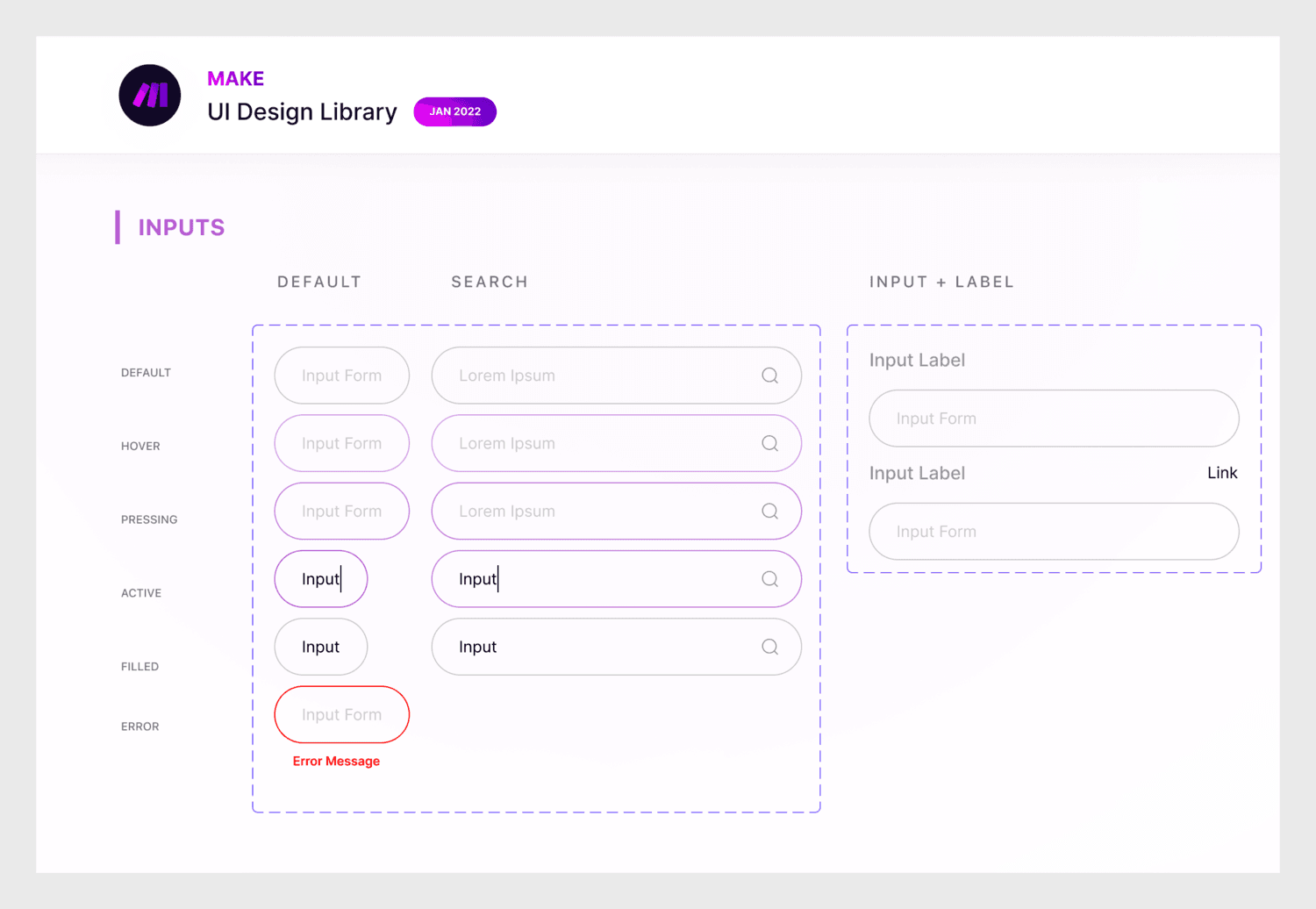Click the active small Input field with cursor
Viewport: 1316px width, 909px height.
320,579
